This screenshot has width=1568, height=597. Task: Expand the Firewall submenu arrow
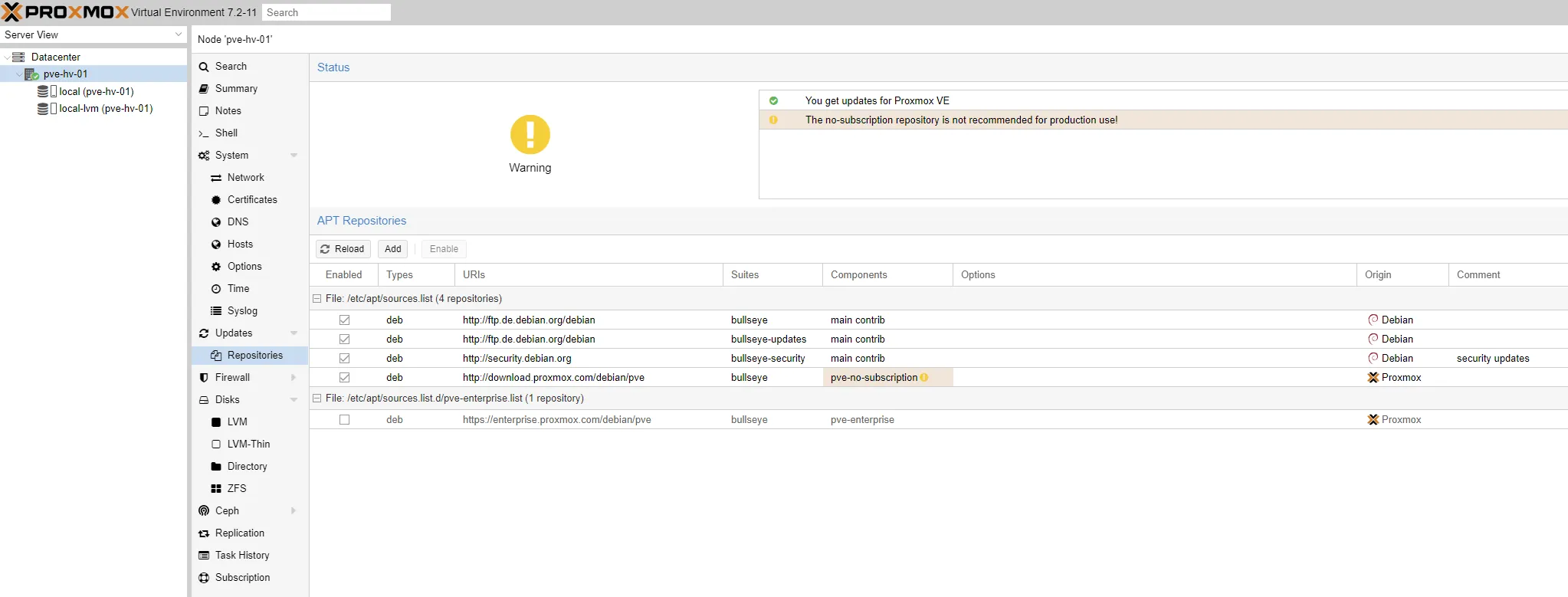(x=294, y=378)
